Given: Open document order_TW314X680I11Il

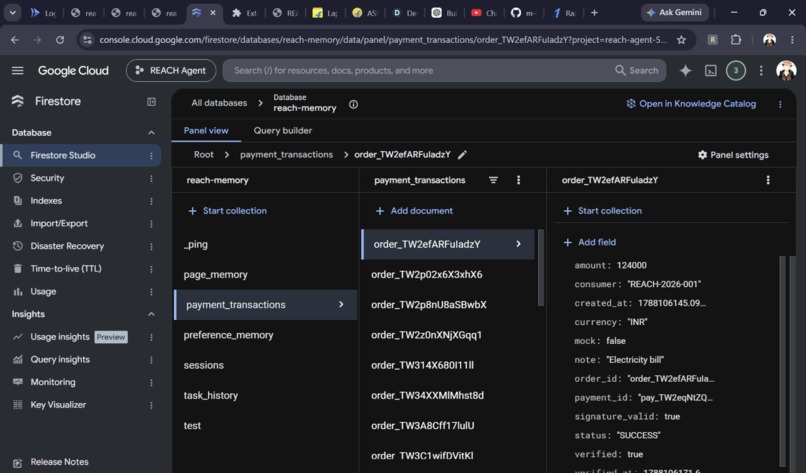Looking at the screenshot, I should coord(423,365).
